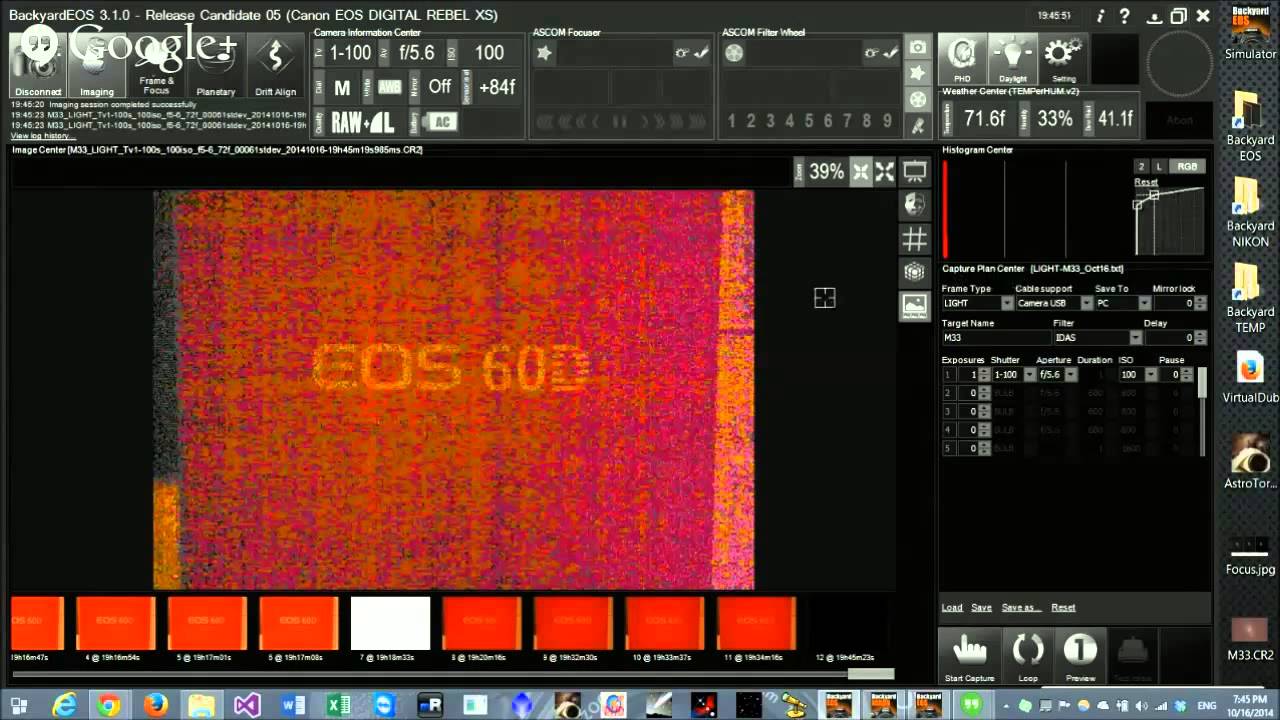The height and width of the screenshot is (720, 1280).
Task: Open row 1 Aperture f/5.6 dropdown
Action: coord(1071,375)
